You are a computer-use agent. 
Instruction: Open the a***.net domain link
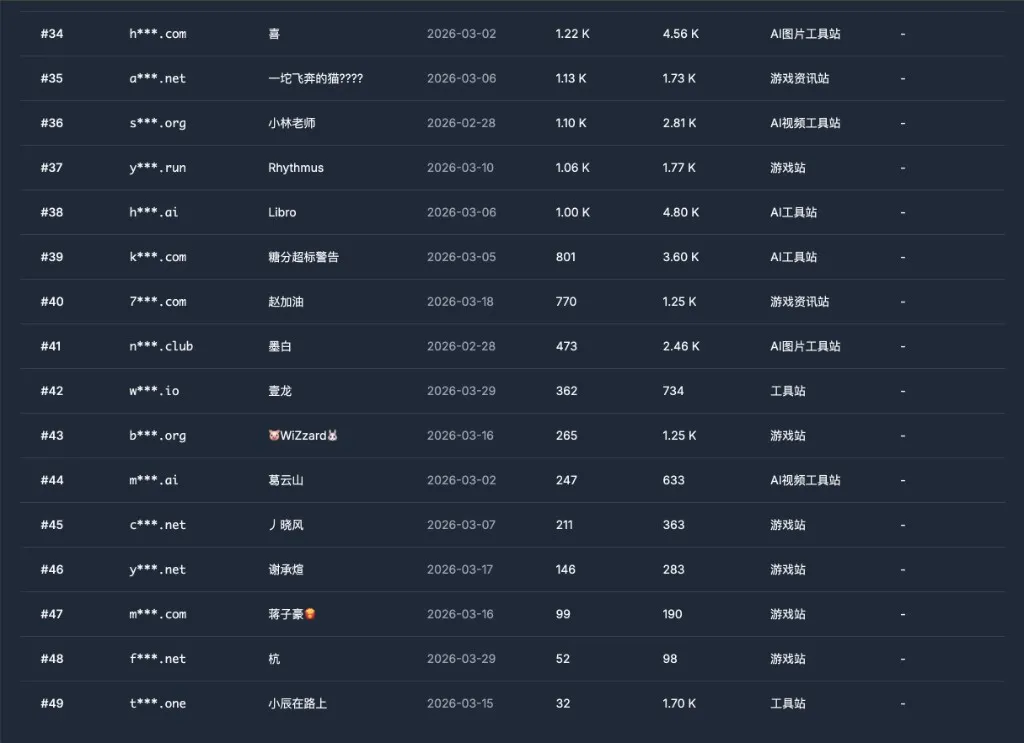[157, 78]
